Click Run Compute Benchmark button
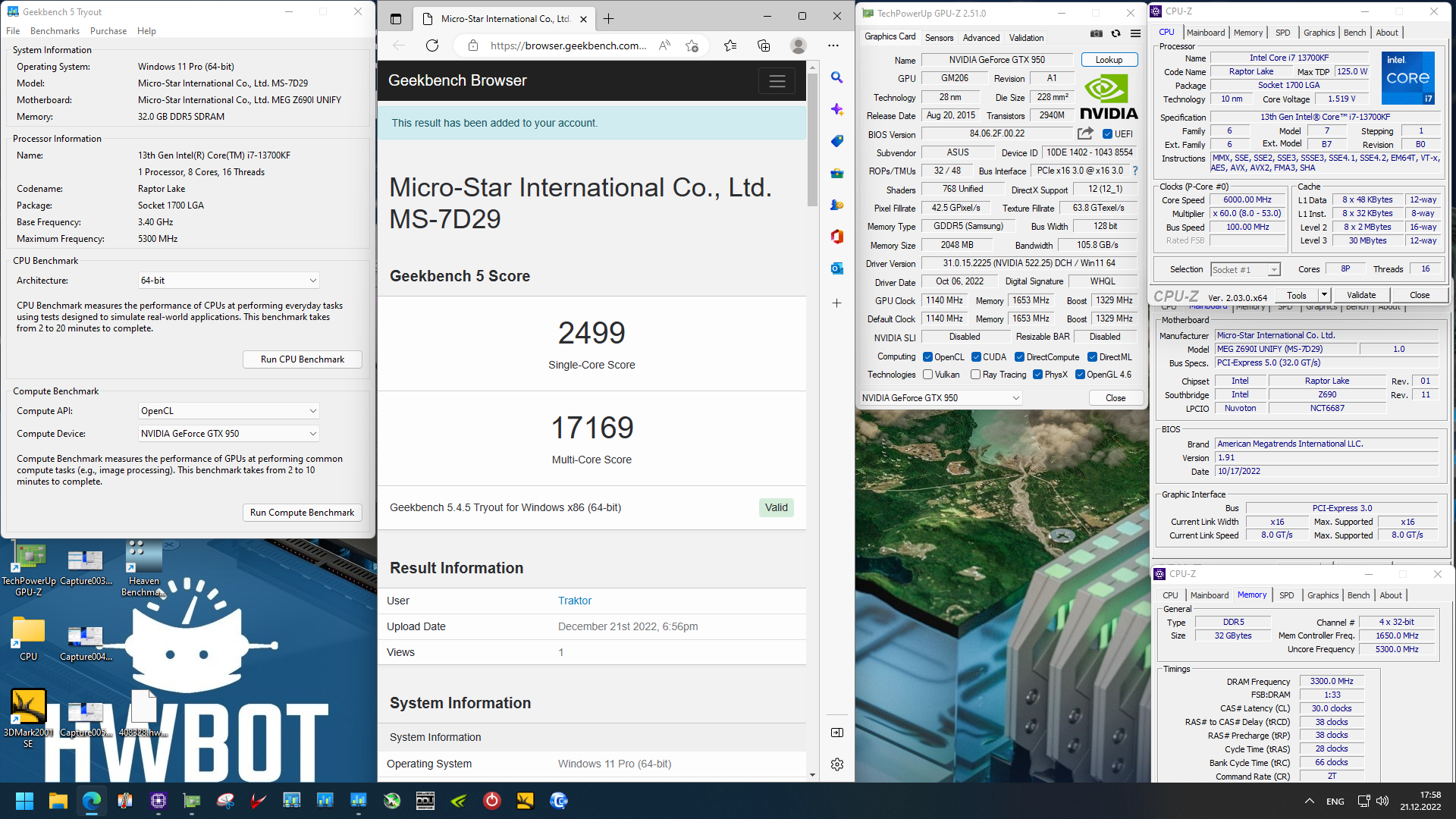The height and width of the screenshot is (819, 1456). [302, 513]
